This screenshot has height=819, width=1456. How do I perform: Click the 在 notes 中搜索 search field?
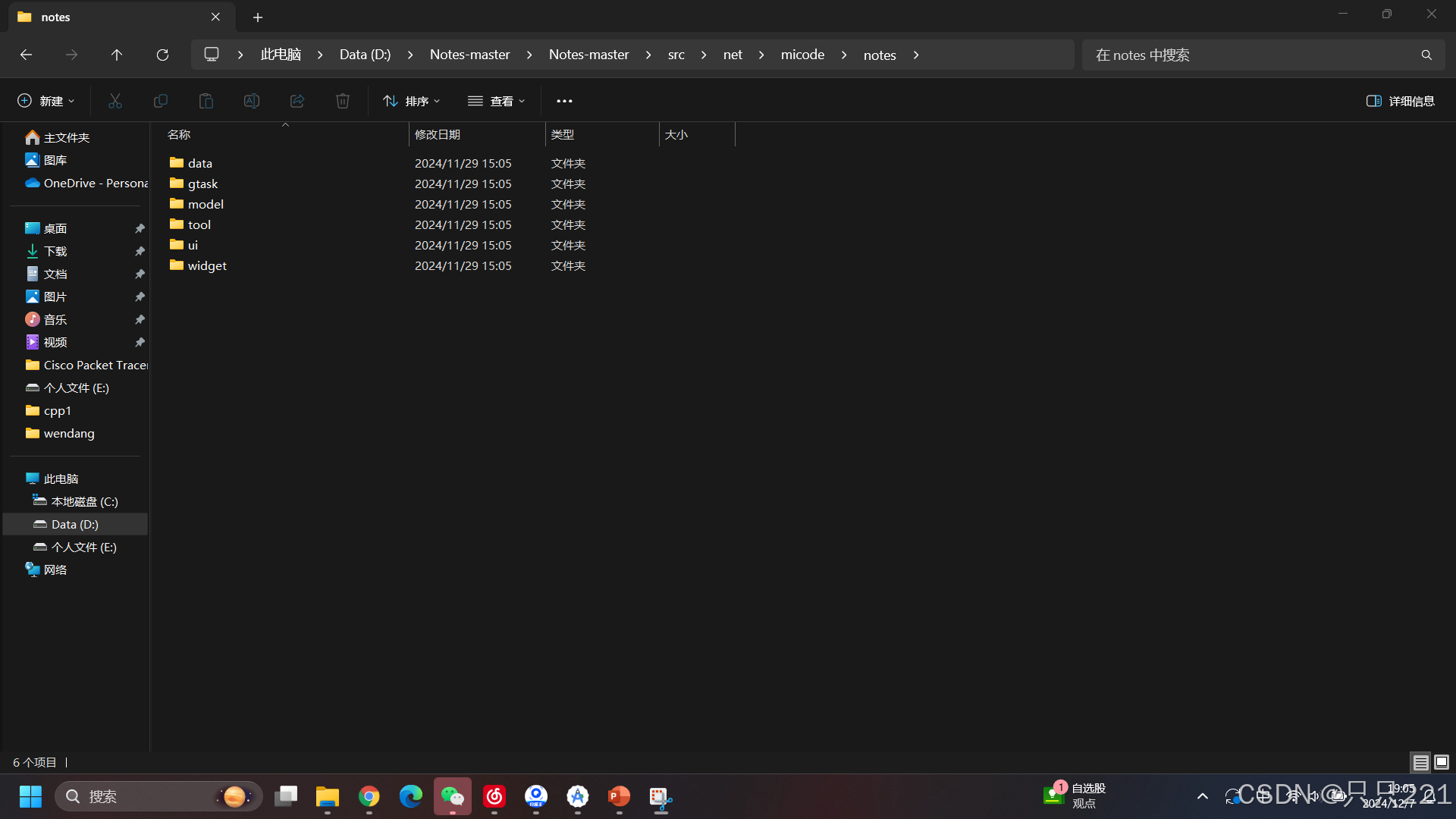pos(1251,55)
